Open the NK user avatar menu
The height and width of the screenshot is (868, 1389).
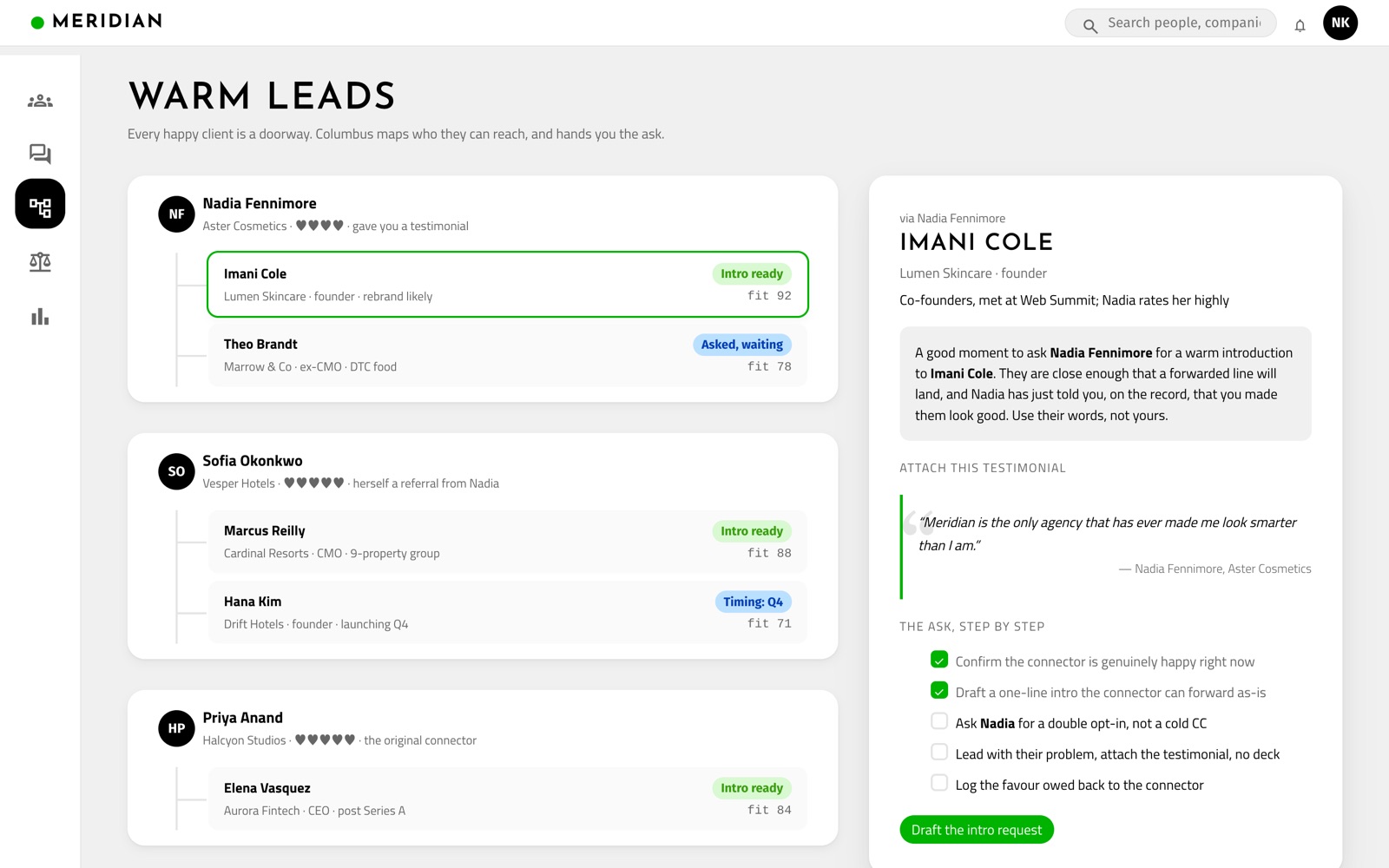point(1340,23)
